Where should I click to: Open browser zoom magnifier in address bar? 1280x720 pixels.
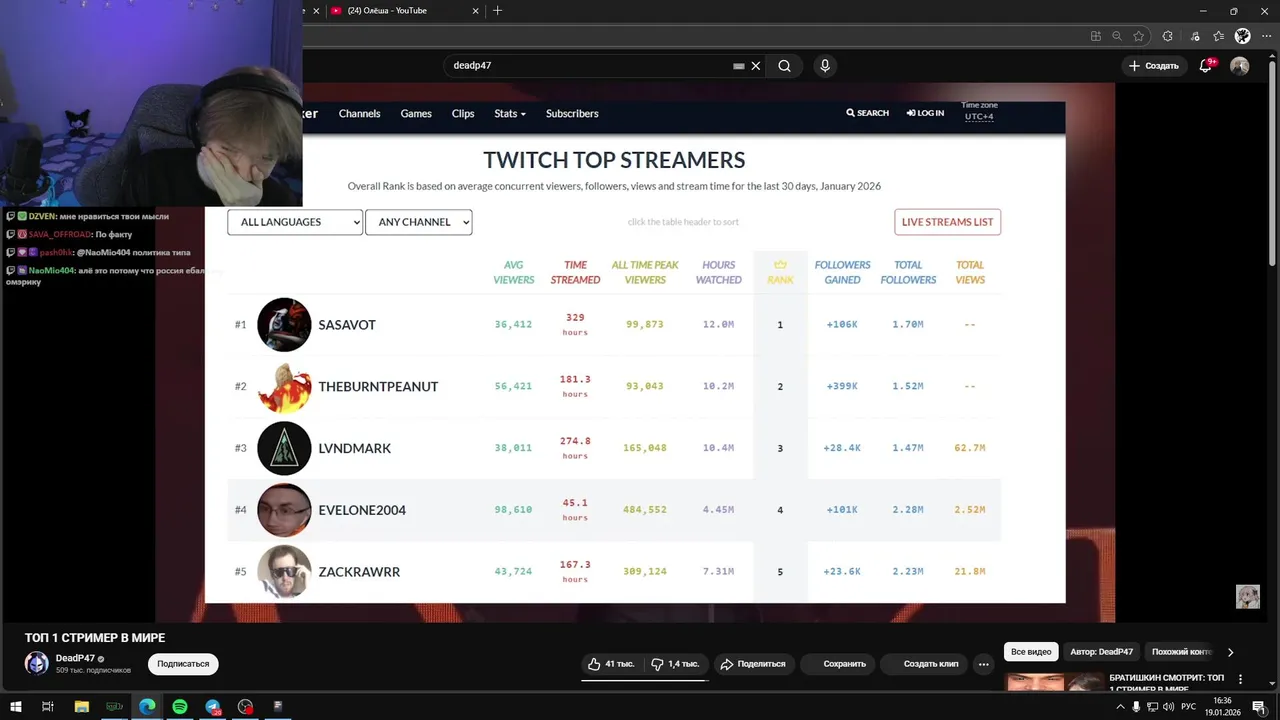tap(1117, 36)
